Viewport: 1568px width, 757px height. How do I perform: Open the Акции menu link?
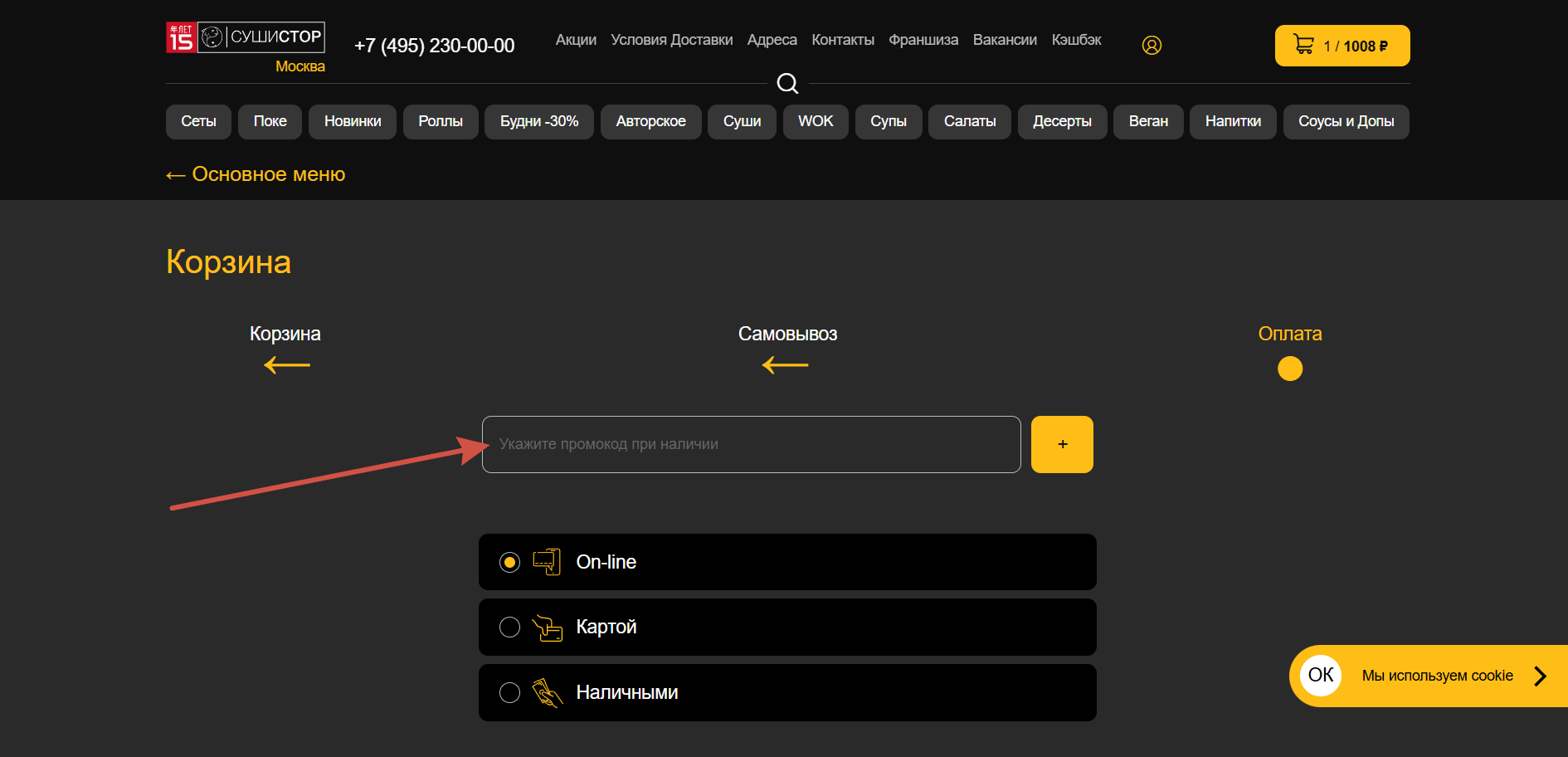tap(576, 40)
